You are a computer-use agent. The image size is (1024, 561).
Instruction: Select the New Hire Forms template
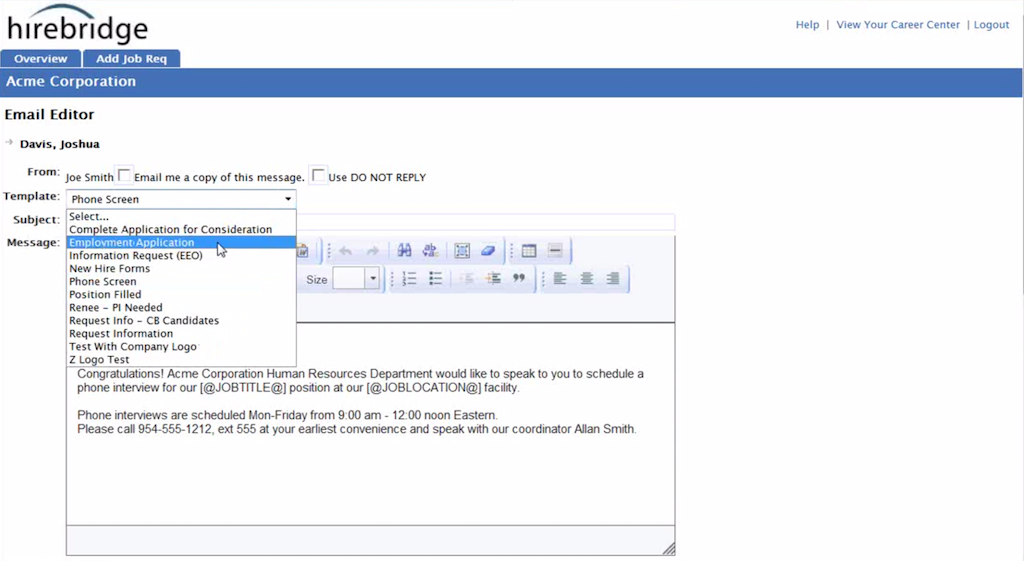point(181,268)
